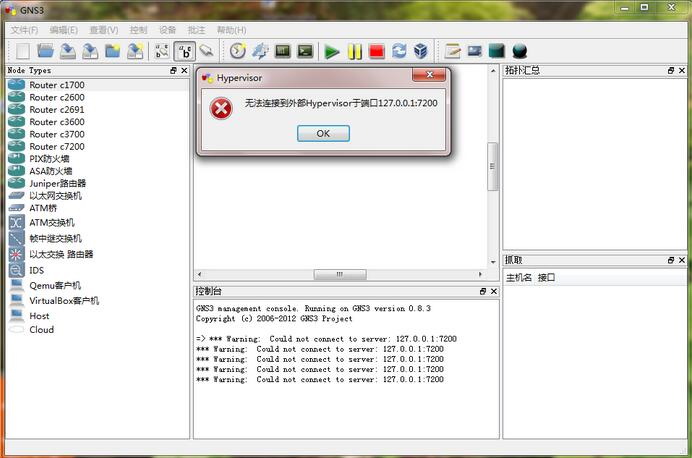The height and width of the screenshot is (458, 692).
Task: Choose the Router c7200 icon
Action: click(x=16, y=146)
